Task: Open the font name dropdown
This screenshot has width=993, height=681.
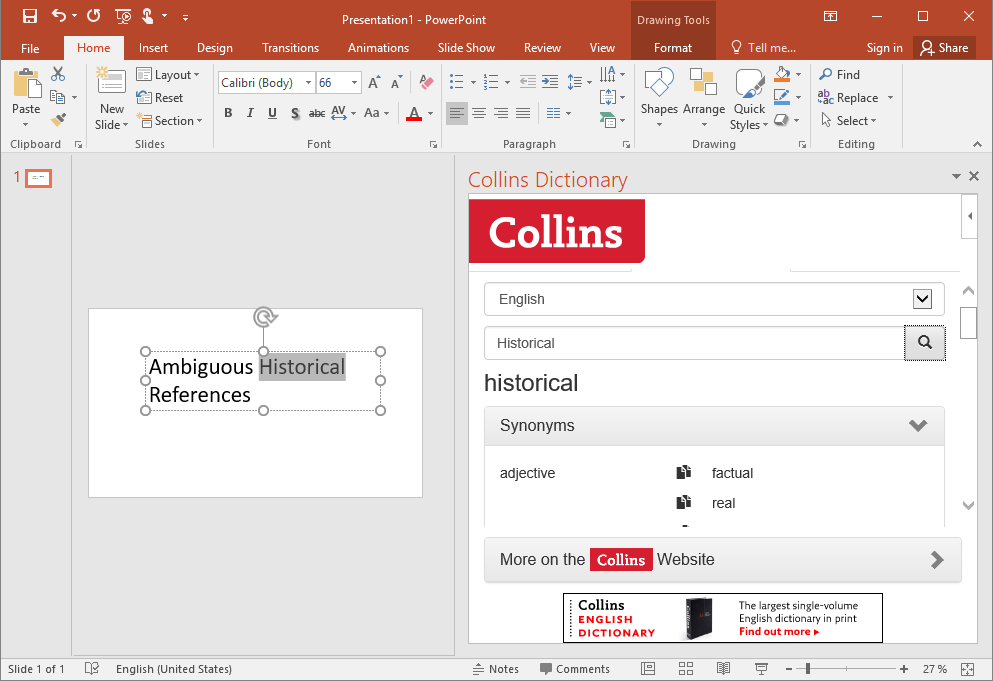Action: (x=308, y=82)
